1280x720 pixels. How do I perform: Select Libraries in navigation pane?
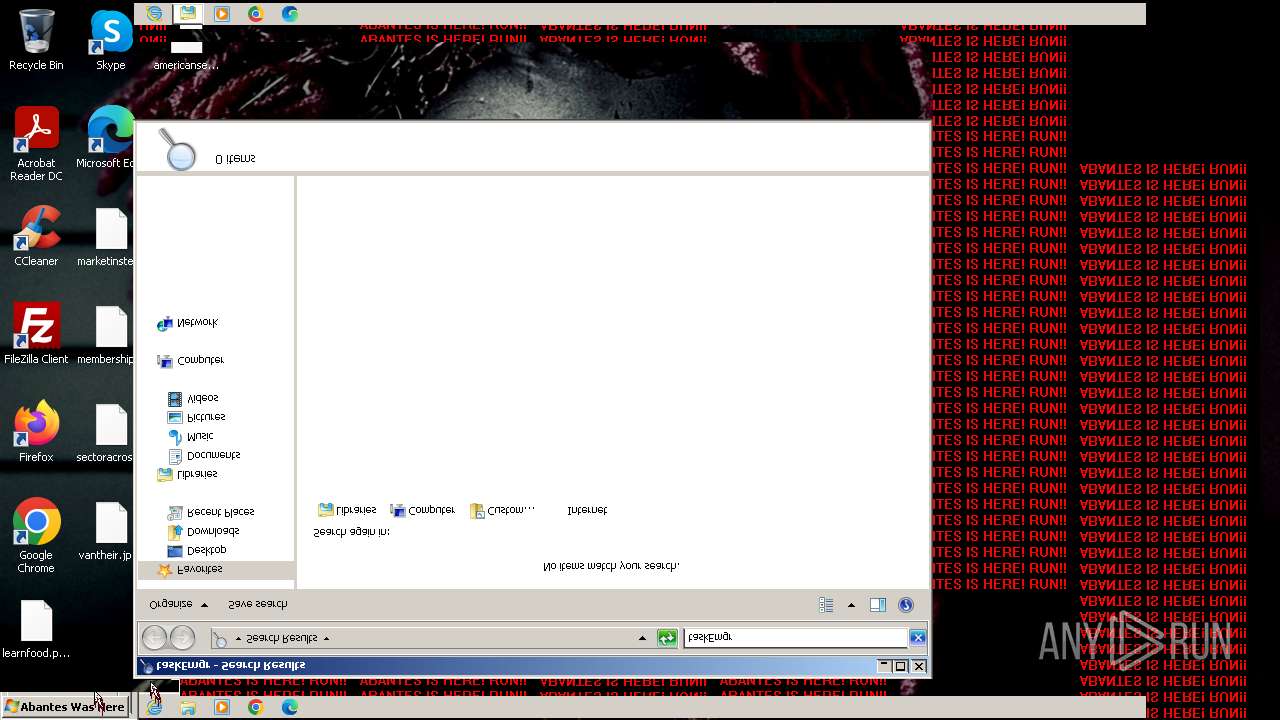click(187, 474)
